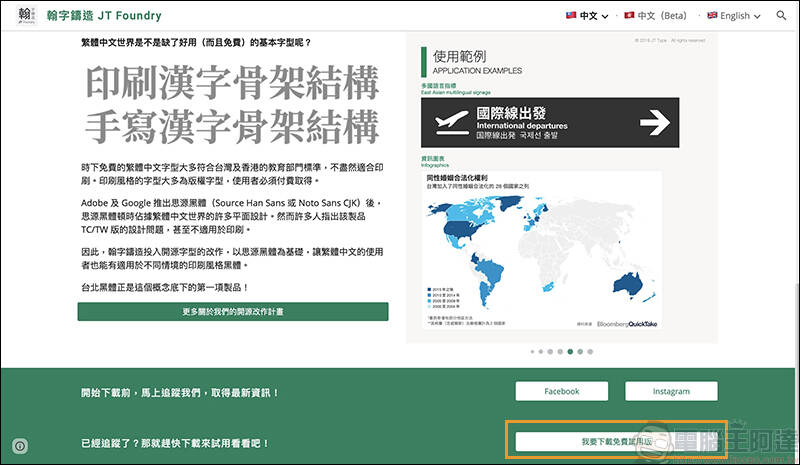
Task: Expand the English language dropdown
Action: click(757, 16)
